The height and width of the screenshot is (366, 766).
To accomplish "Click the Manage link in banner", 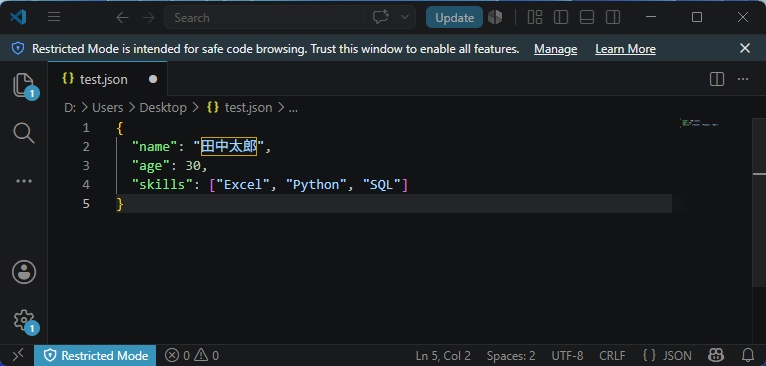I will [555, 49].
